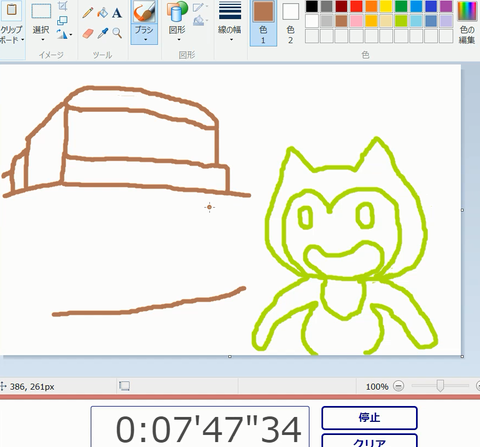Click the zoom slider handle
Screen dimensions: 480x447
click(x=440, y=386)
